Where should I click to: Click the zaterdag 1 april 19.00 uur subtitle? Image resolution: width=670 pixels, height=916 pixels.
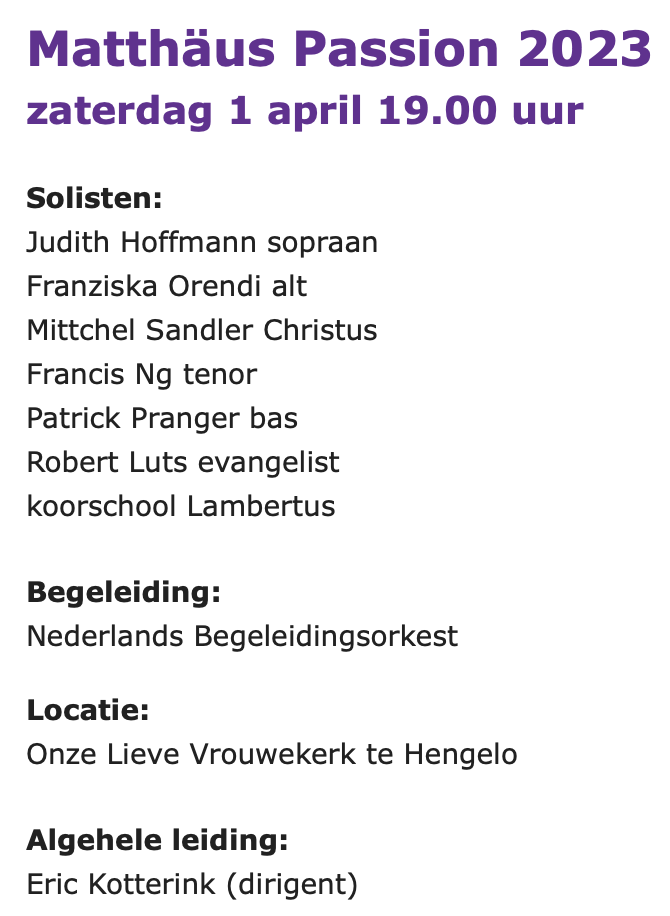pos(305,111)
